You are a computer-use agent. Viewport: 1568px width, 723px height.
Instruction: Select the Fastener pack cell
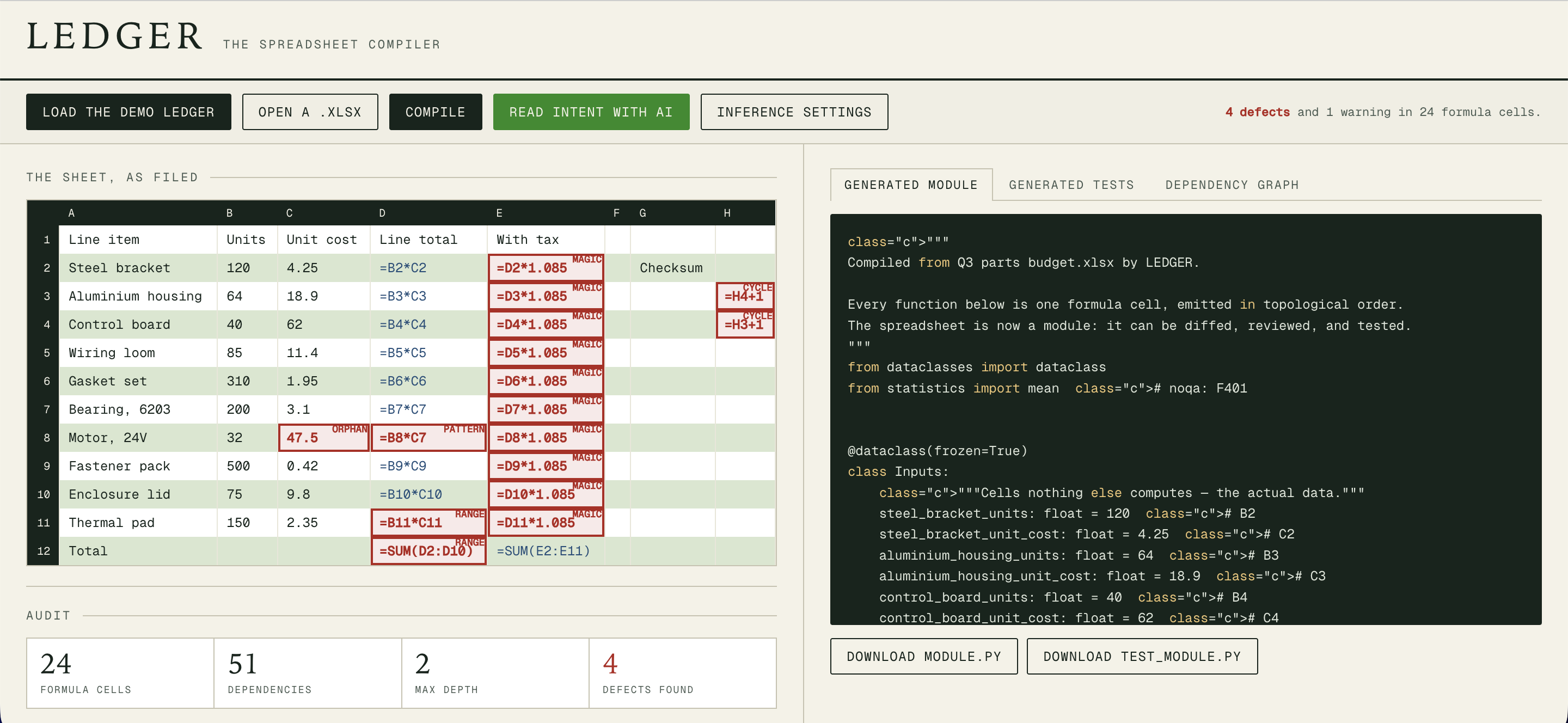pyautogui.click(x=138, y=466)
